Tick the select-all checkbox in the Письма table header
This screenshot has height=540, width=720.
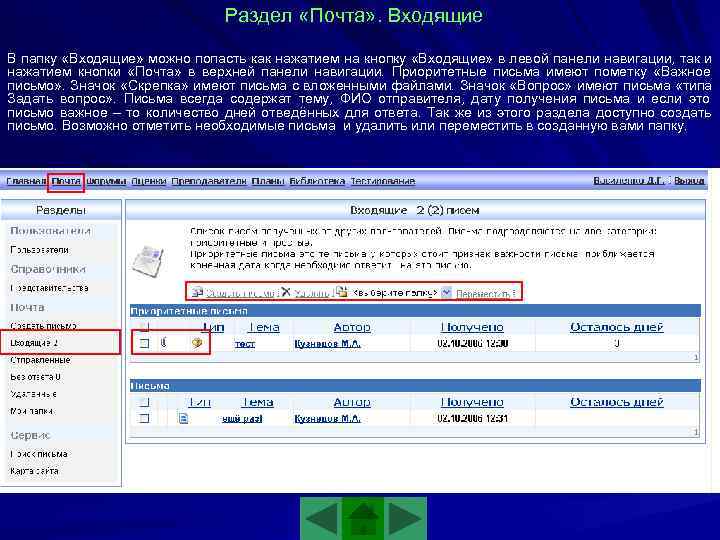[144, 402]
